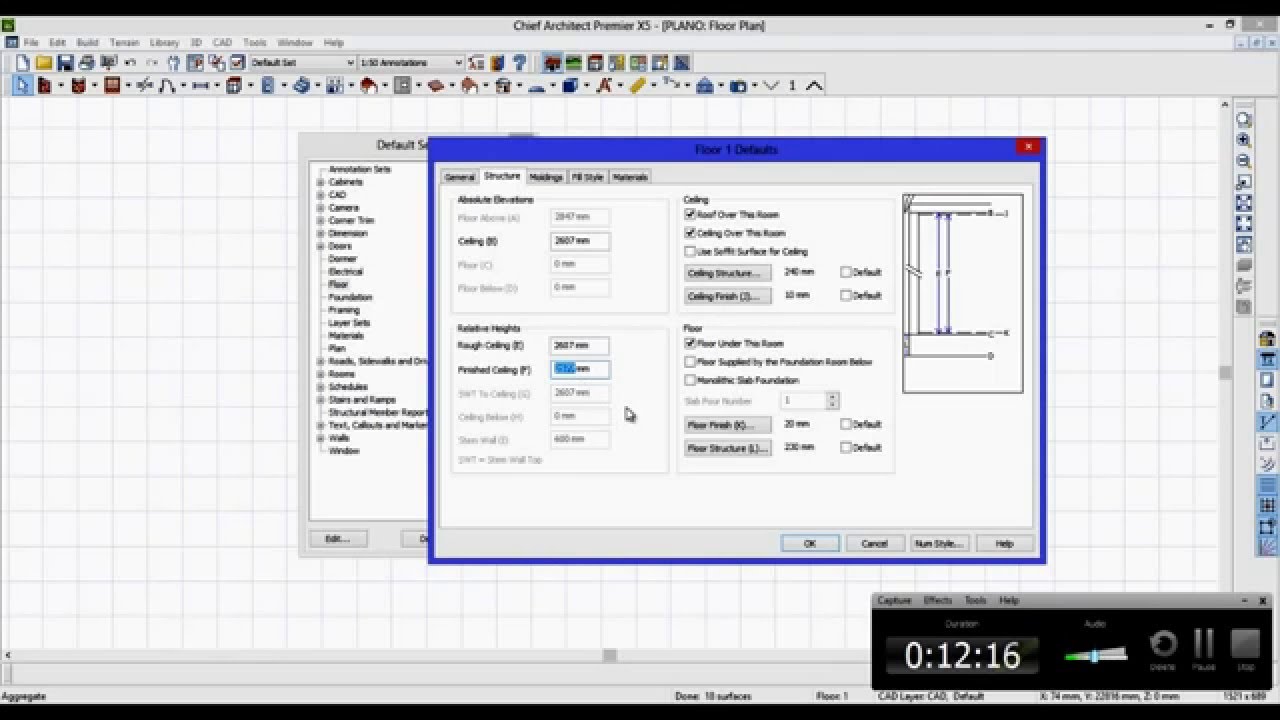Image resolution: width=1280 pixels, height=720 pixels.
Task: Switch to the Fill Style tab
Action: (x=588, y=177)
